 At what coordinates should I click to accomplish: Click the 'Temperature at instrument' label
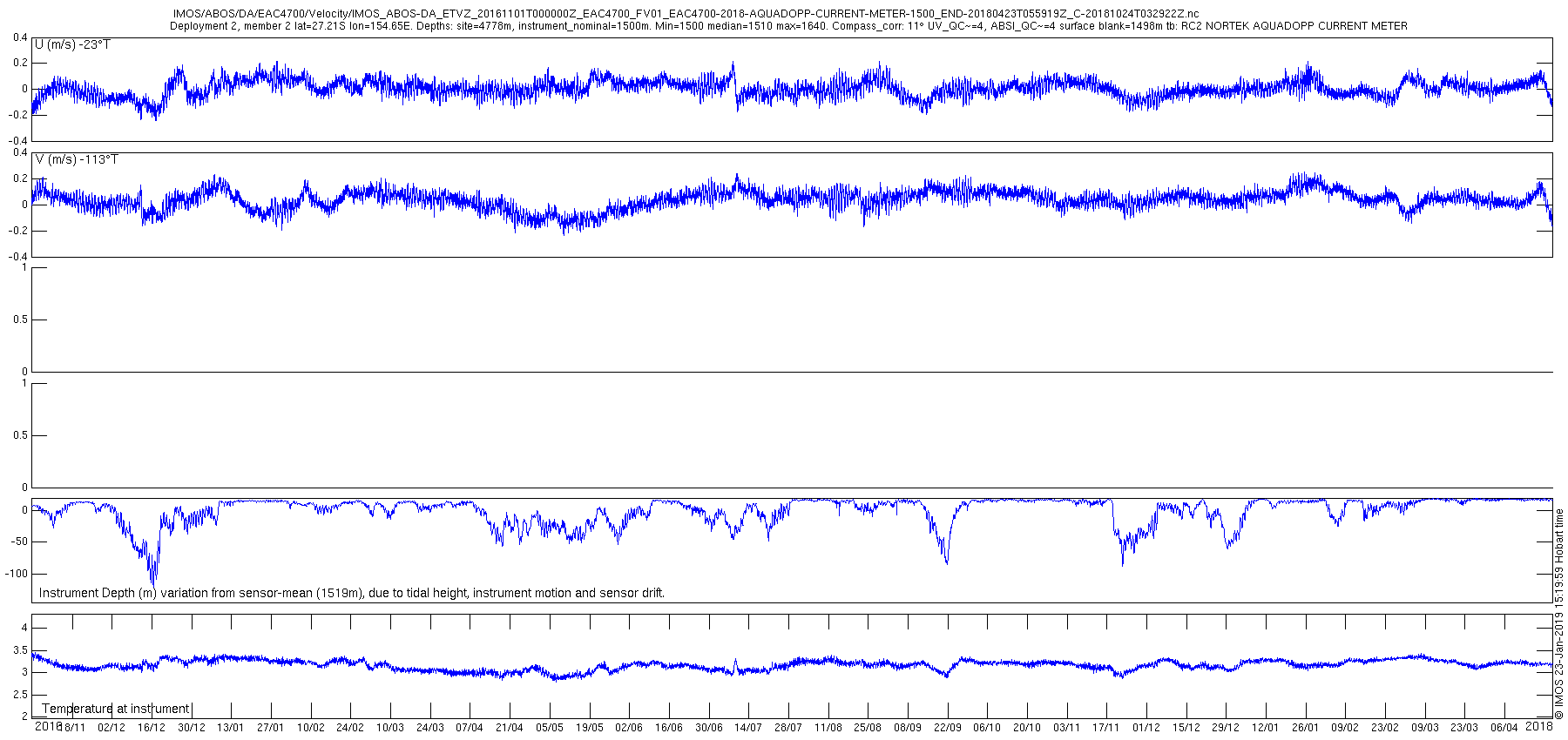click(x=116, y=709)
